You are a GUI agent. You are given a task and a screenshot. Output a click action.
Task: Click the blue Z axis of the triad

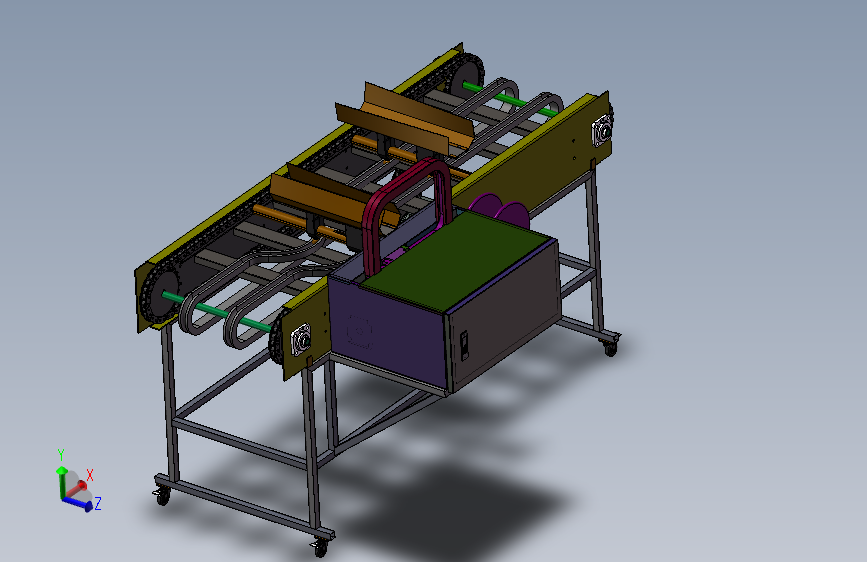78,502
